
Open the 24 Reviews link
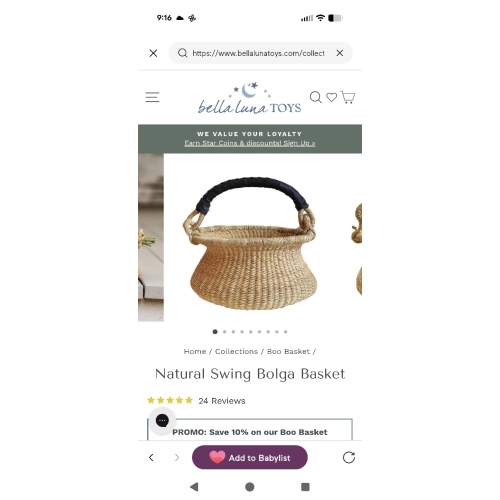pos(222,401)
